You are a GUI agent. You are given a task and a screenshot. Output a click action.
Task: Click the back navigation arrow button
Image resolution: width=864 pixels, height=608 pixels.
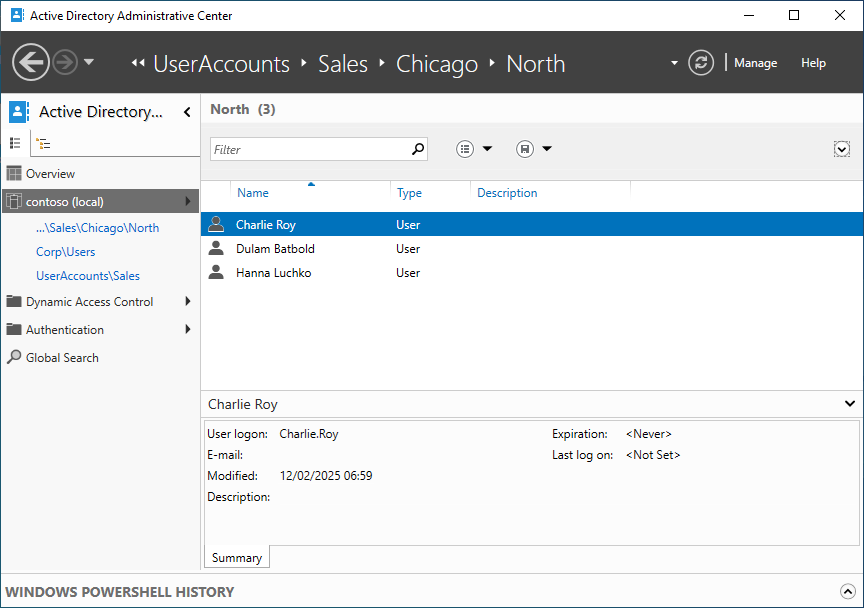31,63
